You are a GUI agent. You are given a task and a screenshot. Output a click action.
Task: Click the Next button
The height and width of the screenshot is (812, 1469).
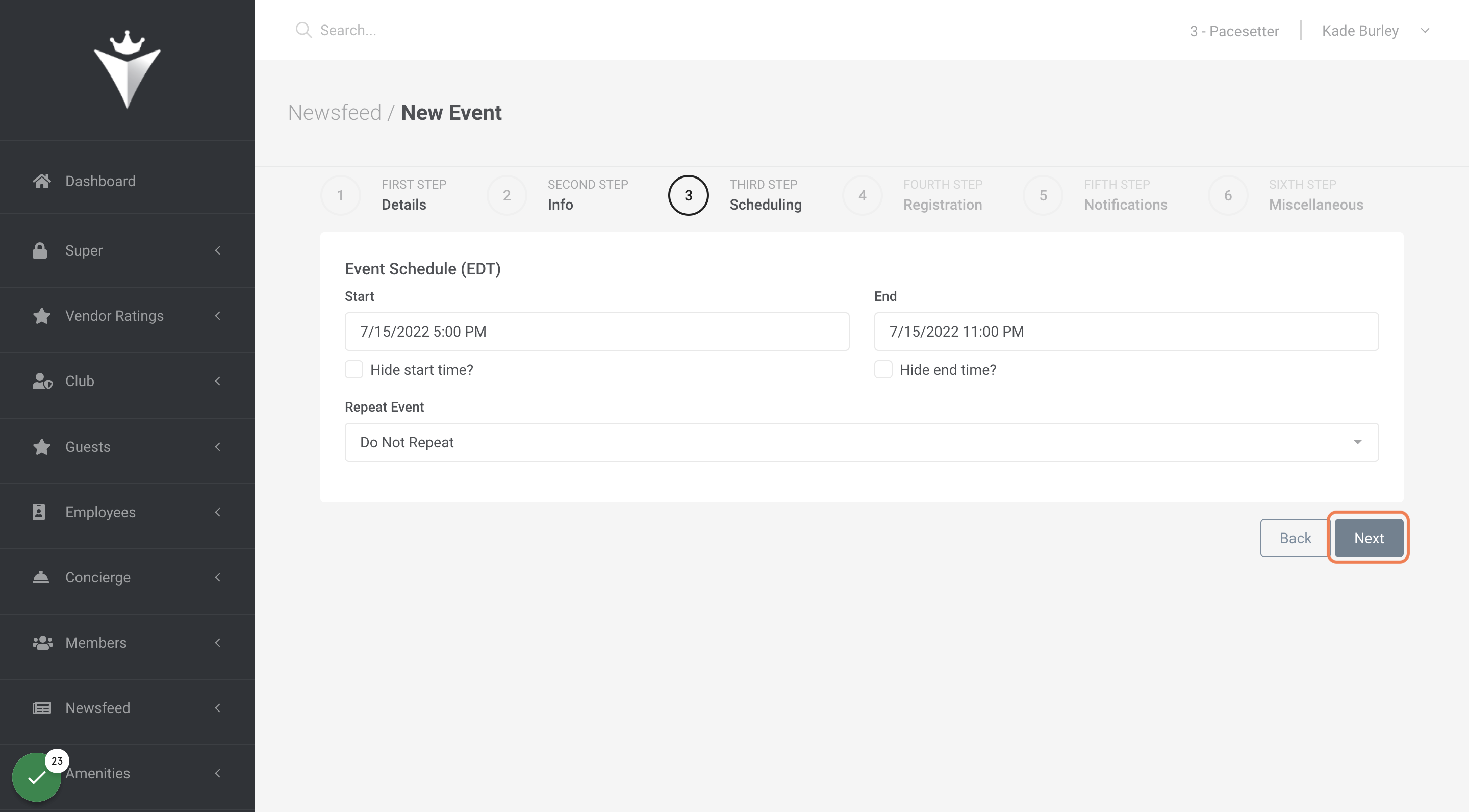coord(1369,538)
